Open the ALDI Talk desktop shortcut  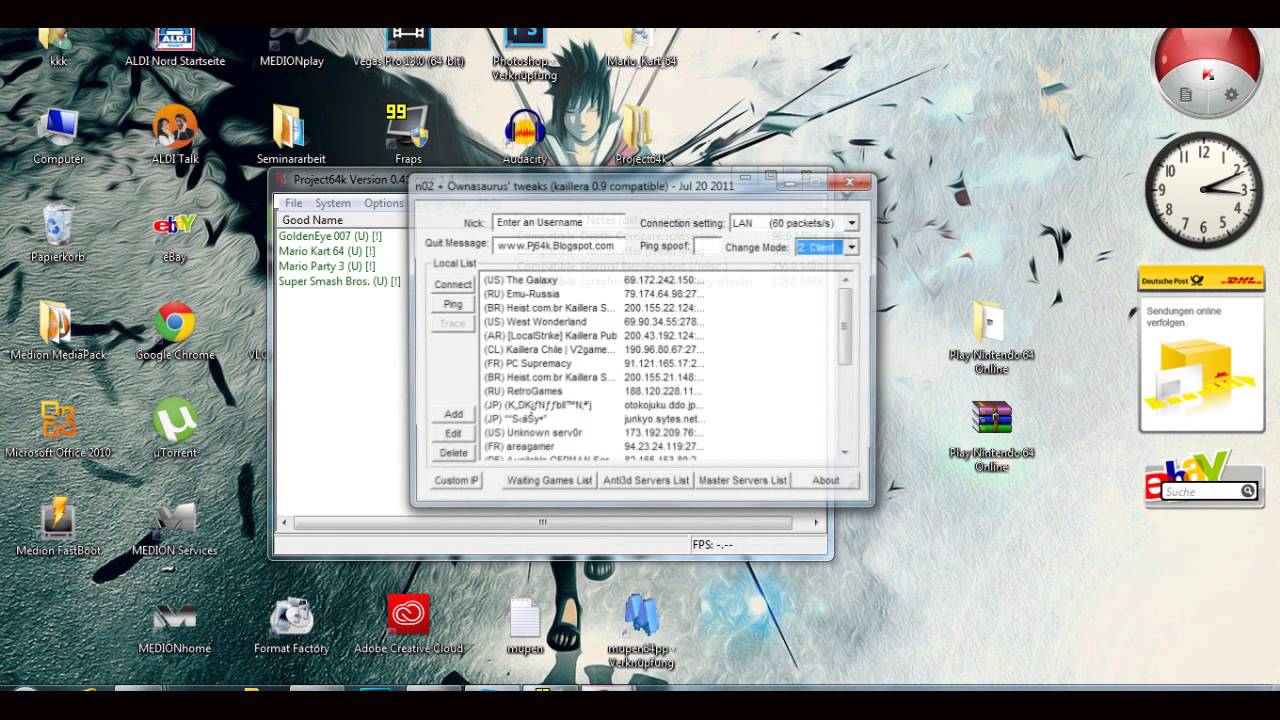175,135
